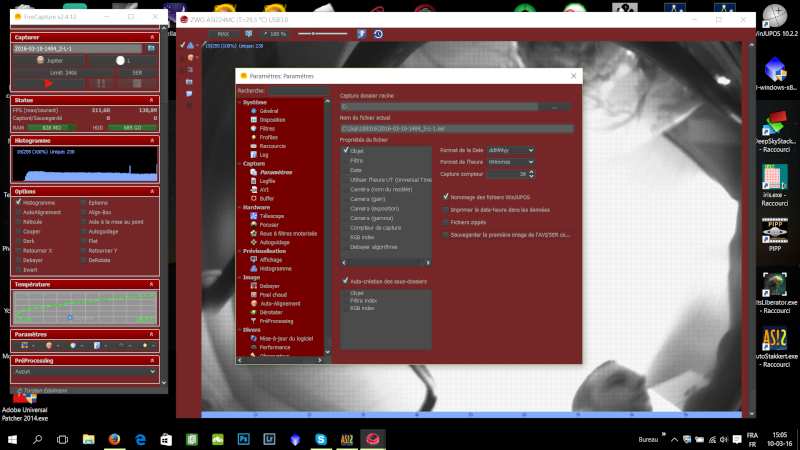The height and width of the screenshot is (450, 800).
Task: Open the Windows Start menu
Action: [x=12, y=439]
